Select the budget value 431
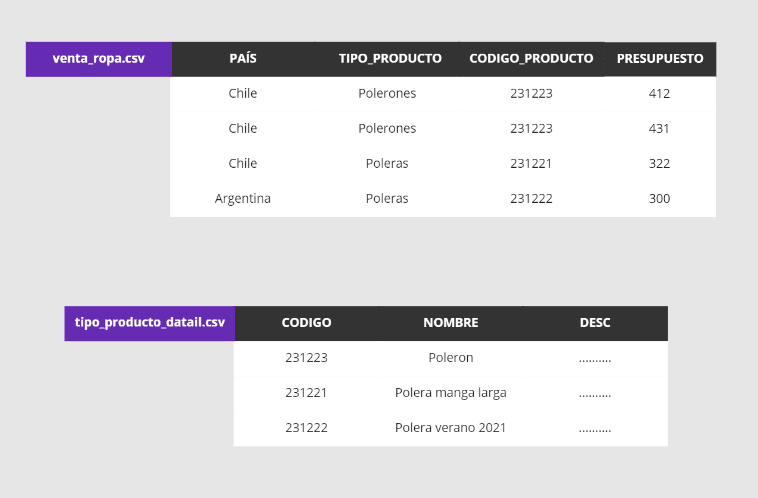This screenshot has height=498, width=758. pos(659,129)
